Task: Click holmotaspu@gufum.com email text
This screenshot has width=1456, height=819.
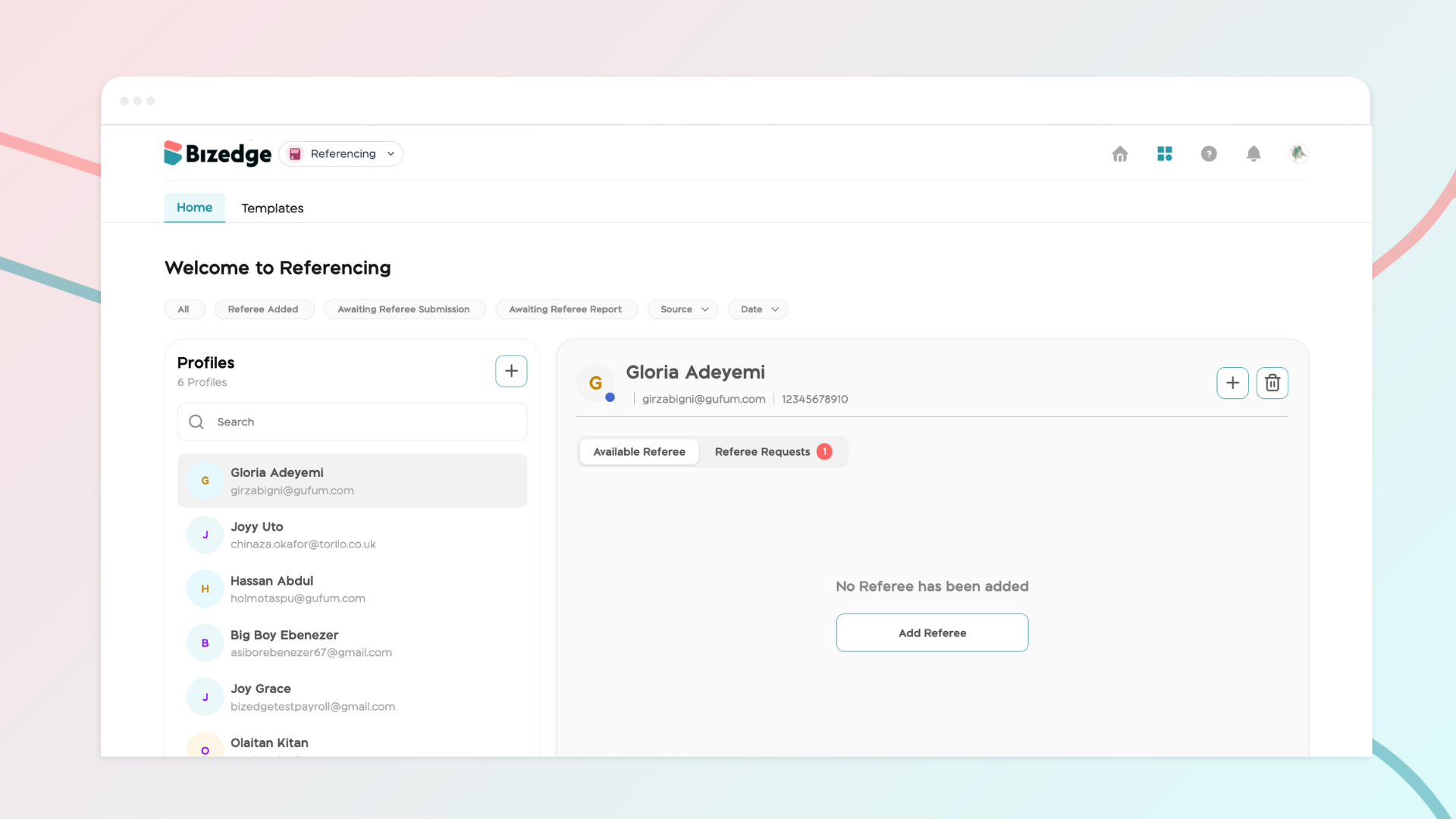Action: [298, 598]
